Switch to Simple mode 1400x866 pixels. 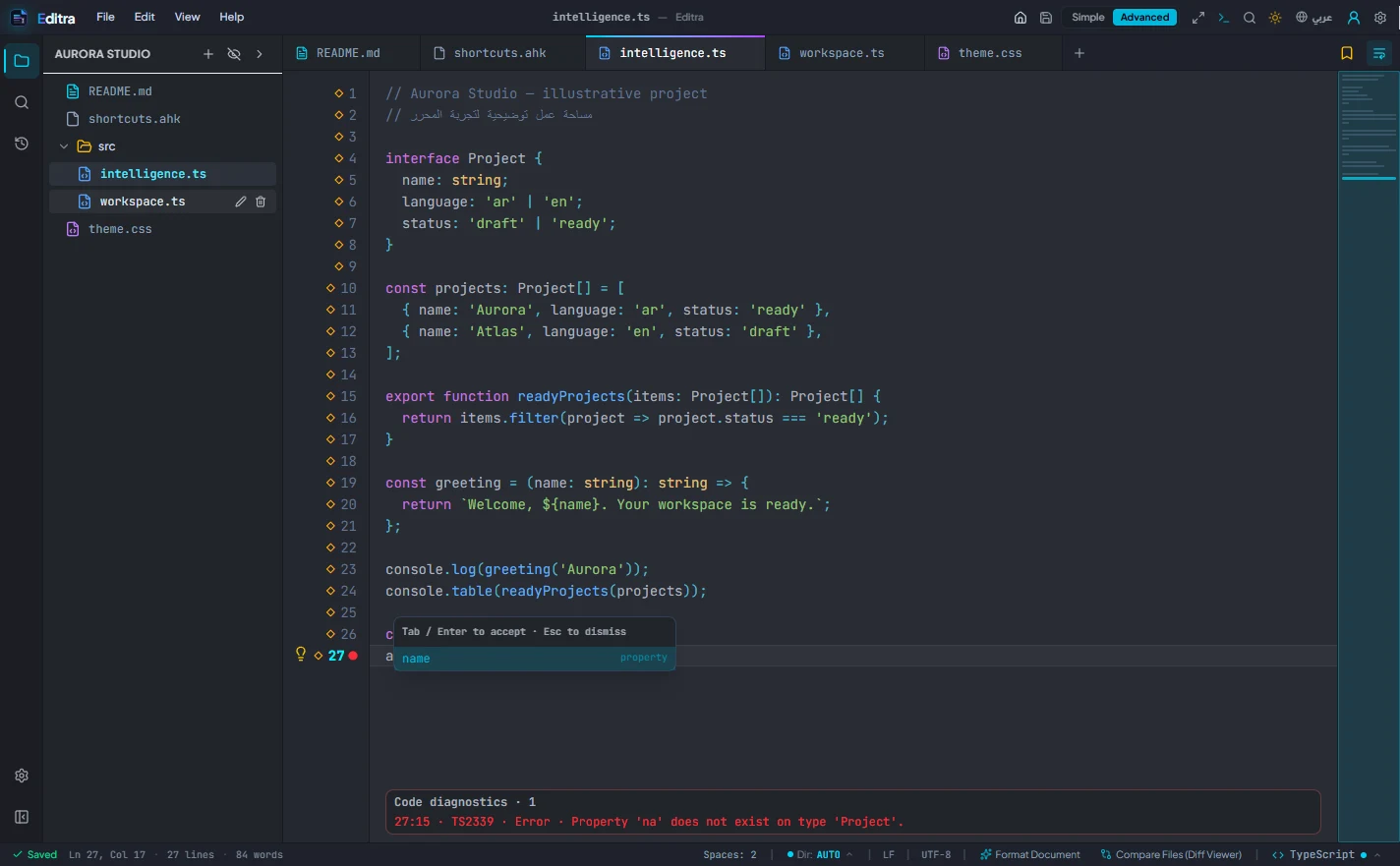(x=1088, y=18)
